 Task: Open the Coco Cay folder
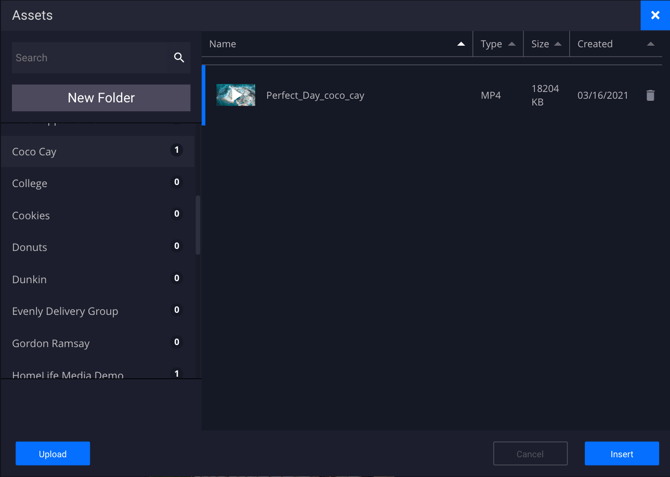coord(97,151)
